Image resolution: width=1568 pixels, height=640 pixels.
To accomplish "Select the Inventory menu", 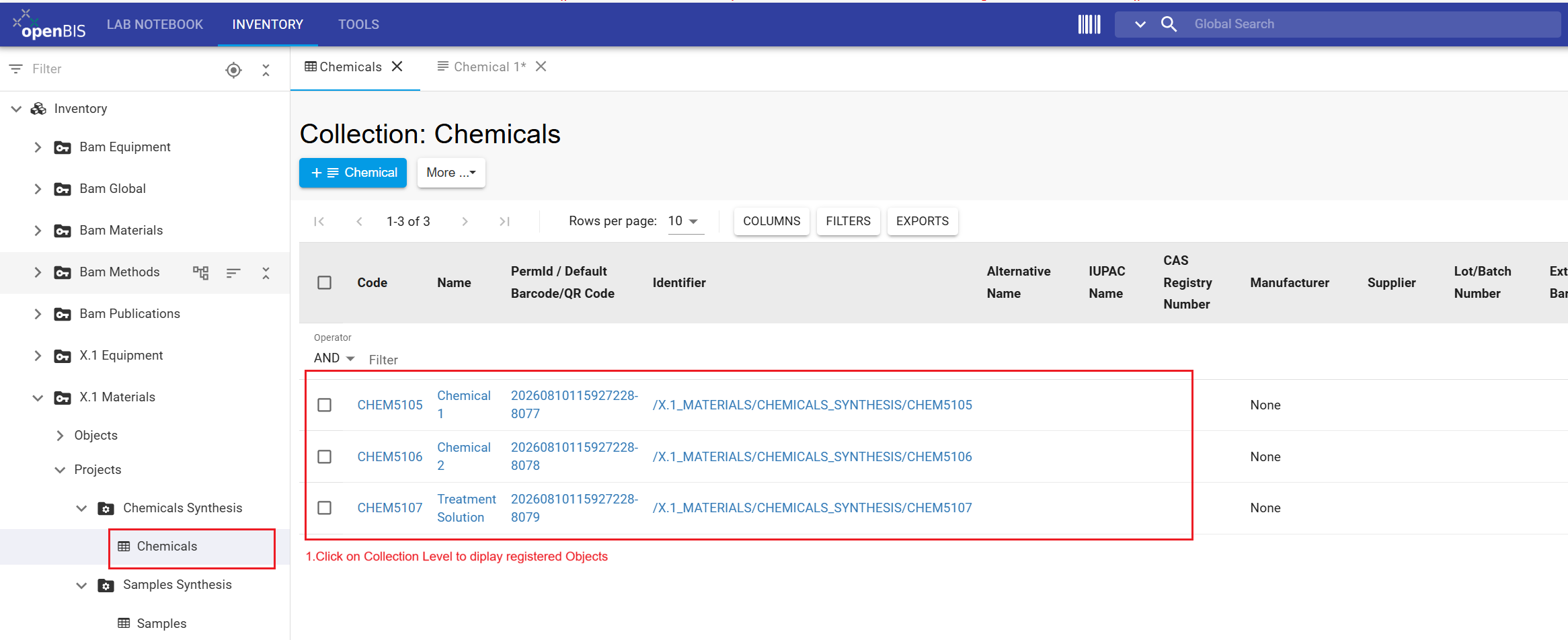I will coord(268,24).
